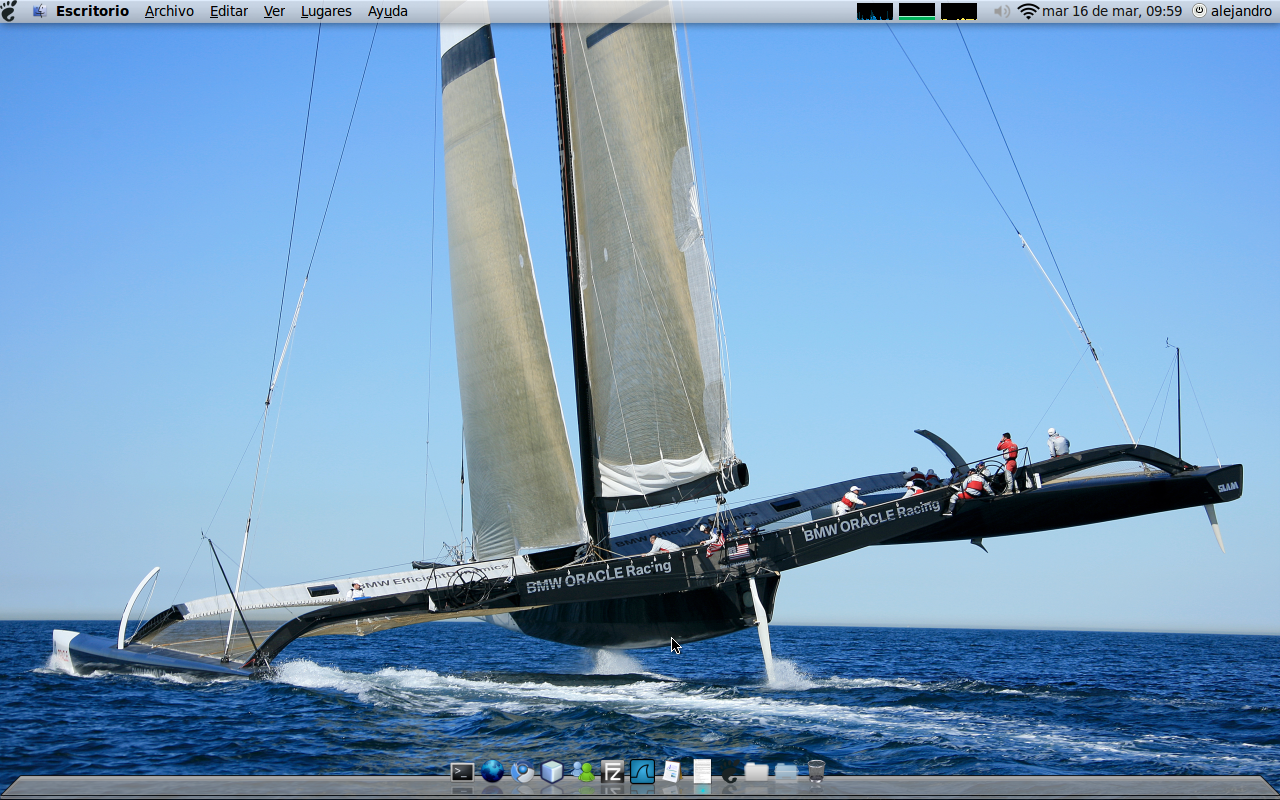This screenshot has height=800, width=1280.
Task: Click the GNOME foot dock icon
Action: (x=729, y=771)
